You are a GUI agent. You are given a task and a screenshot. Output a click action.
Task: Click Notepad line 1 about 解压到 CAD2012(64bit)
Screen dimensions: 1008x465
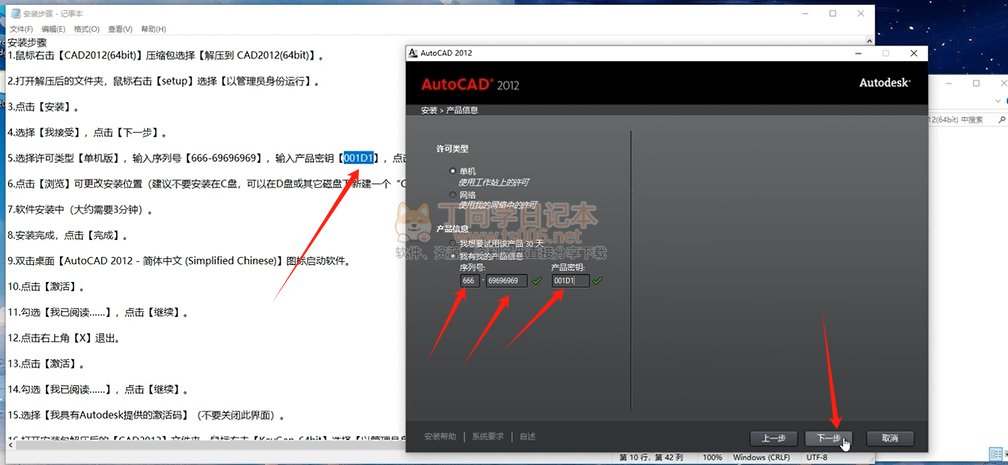(x=165, y=55)
